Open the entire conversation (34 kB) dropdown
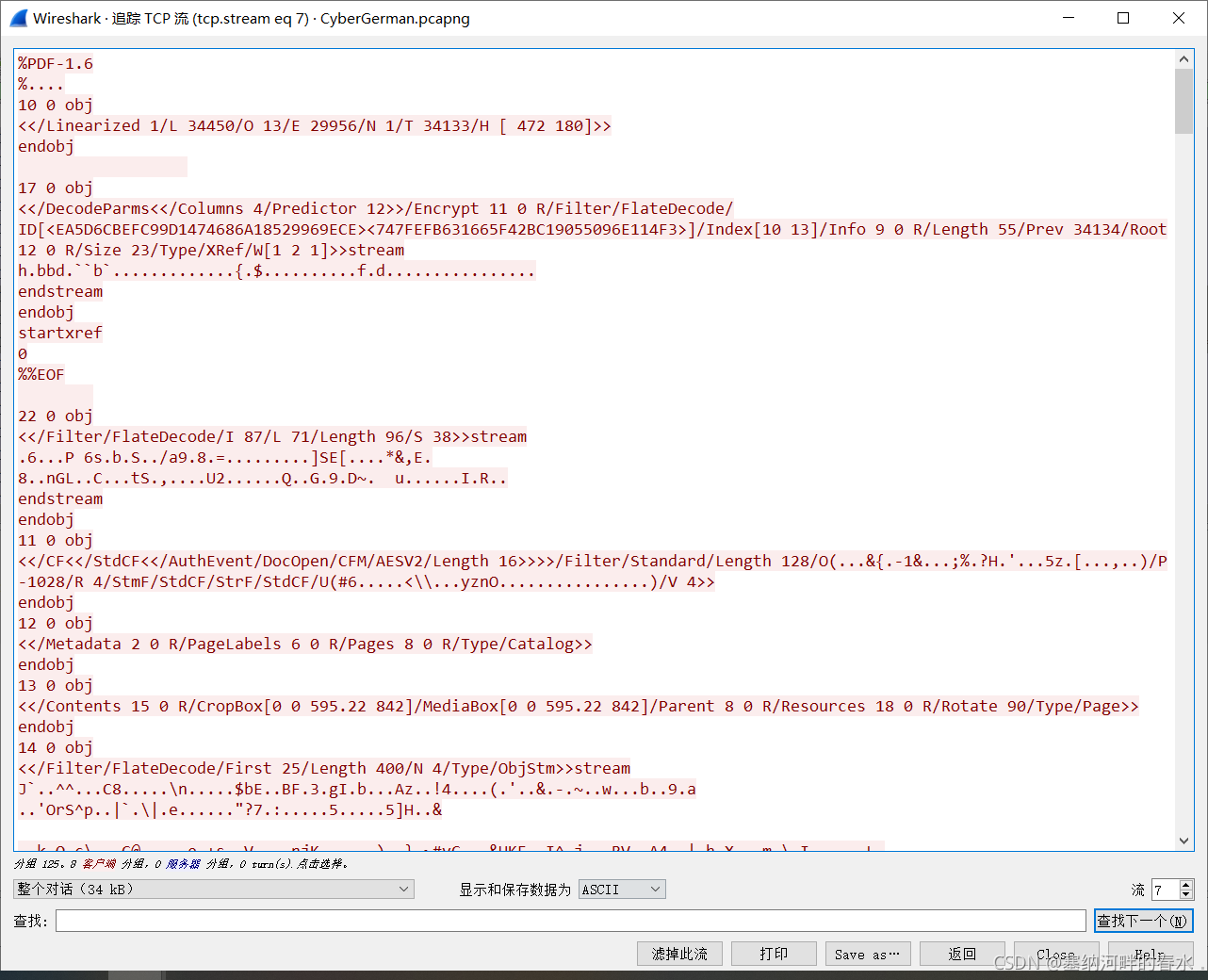This screenshot has height=980, width=1208. (x=214, y=889)
